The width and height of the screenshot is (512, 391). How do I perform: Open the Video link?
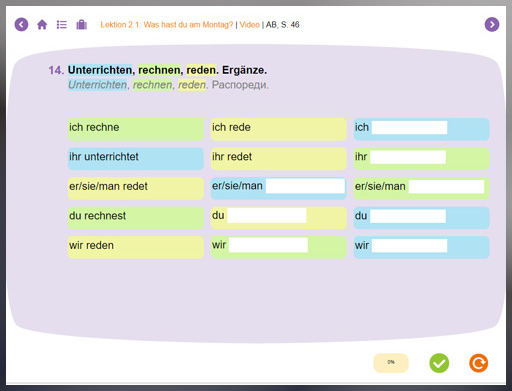point(250,25)
